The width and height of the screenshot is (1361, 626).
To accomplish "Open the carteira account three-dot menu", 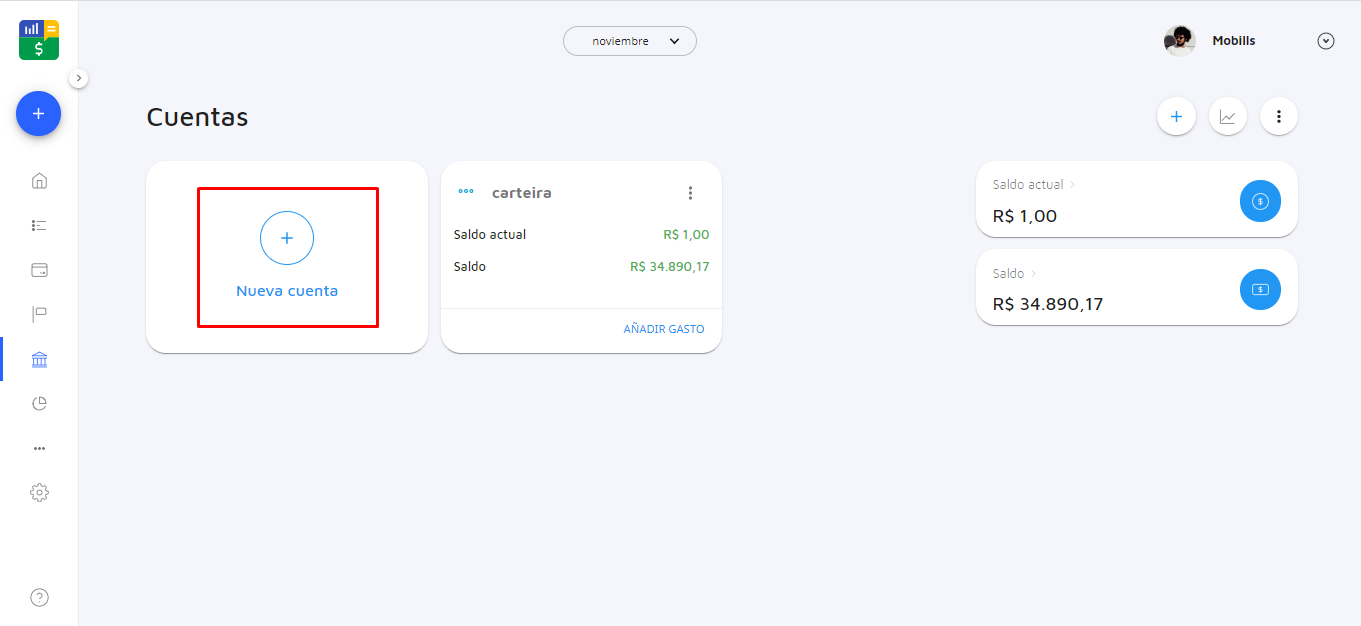I will coord(690,193).
